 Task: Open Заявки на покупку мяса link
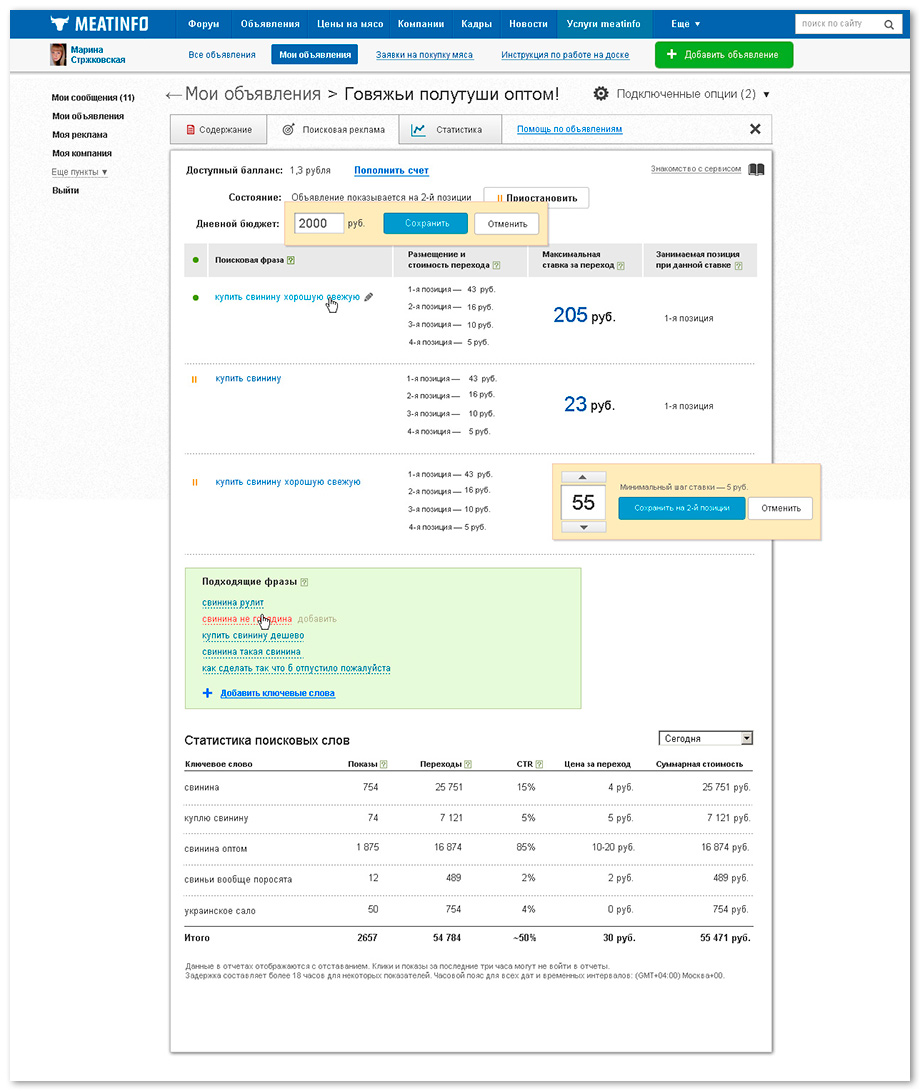tap(424, 55)
